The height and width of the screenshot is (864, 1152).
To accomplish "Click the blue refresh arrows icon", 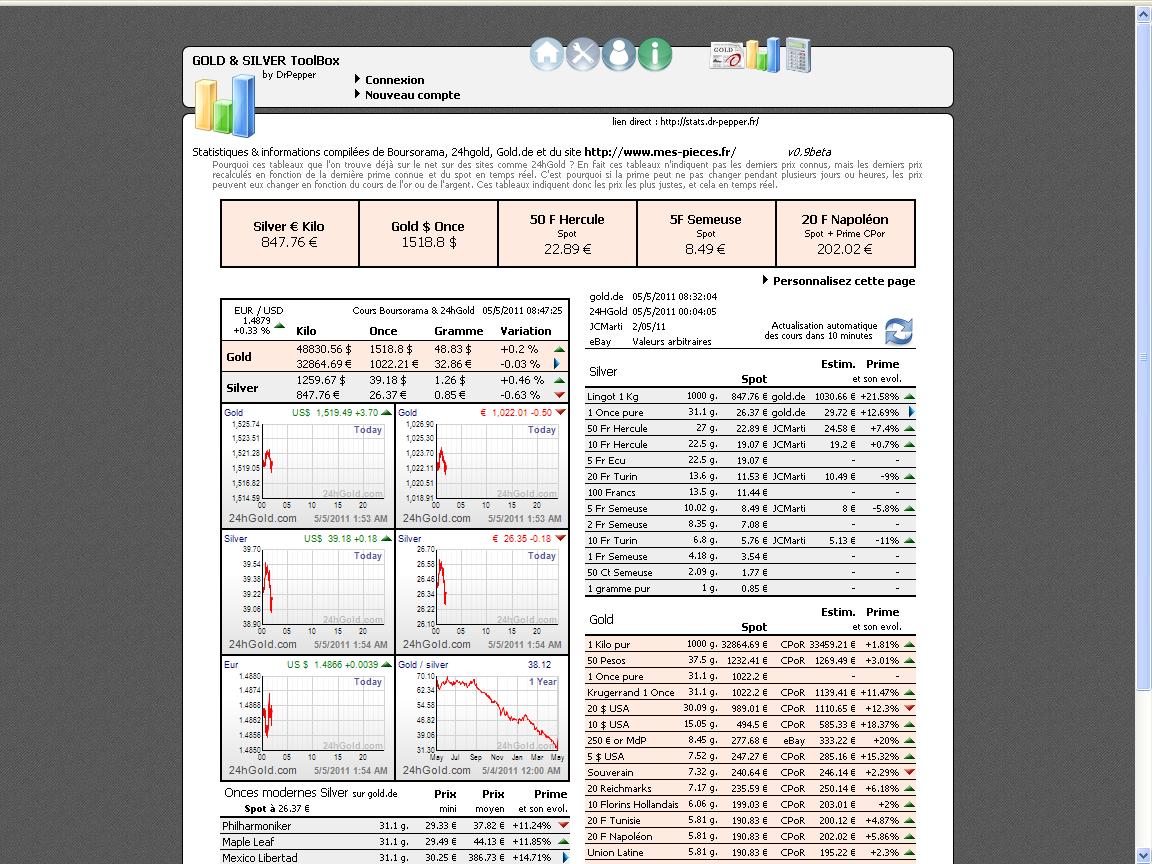I will 898,331.
